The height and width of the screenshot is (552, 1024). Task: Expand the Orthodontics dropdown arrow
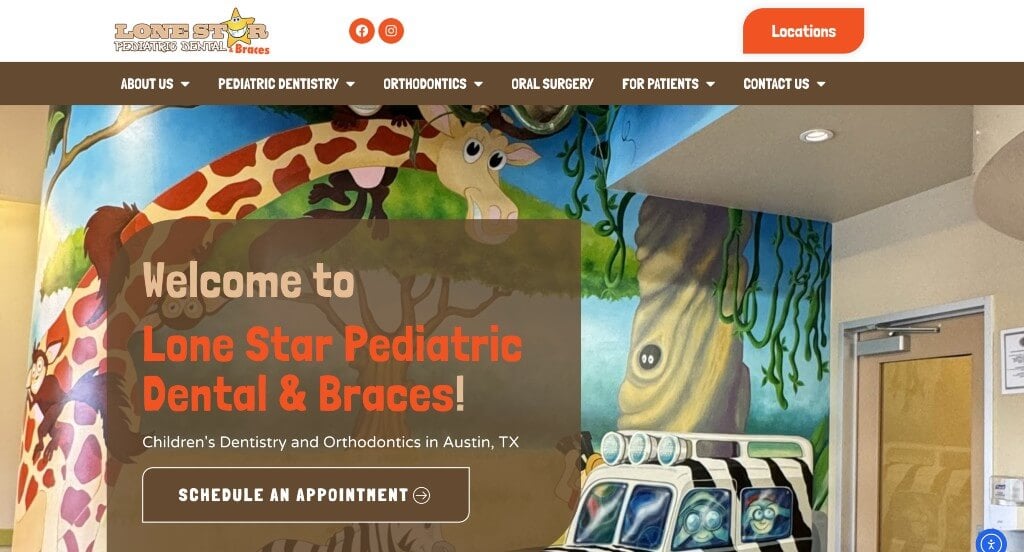click(x=479, y=84)
